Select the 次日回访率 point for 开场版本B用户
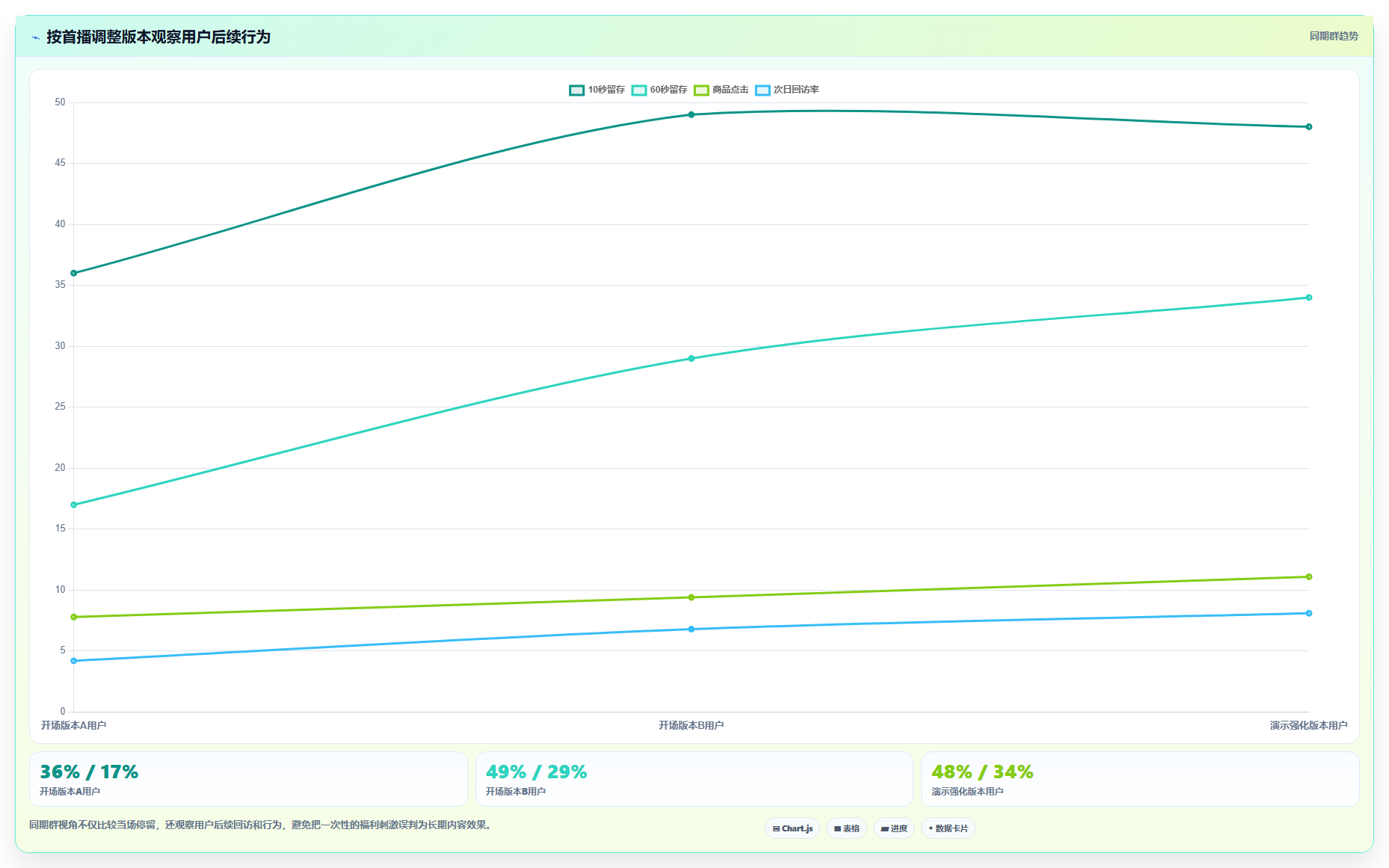Image resolution: width=1389 pixels, height=868 pixels. tap(691, 629)
